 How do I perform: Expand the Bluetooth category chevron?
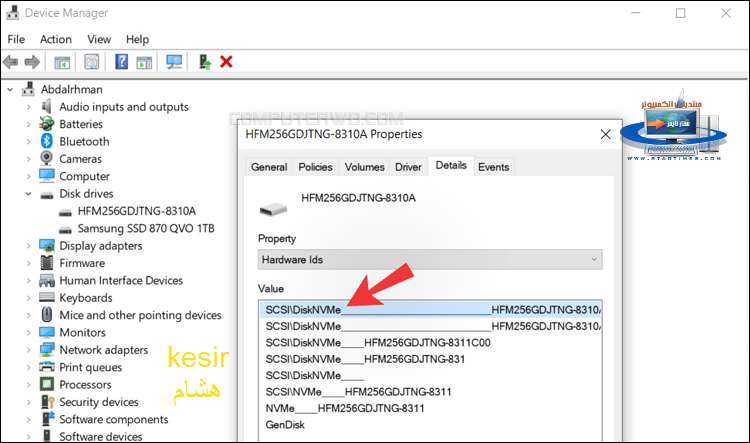28,142
